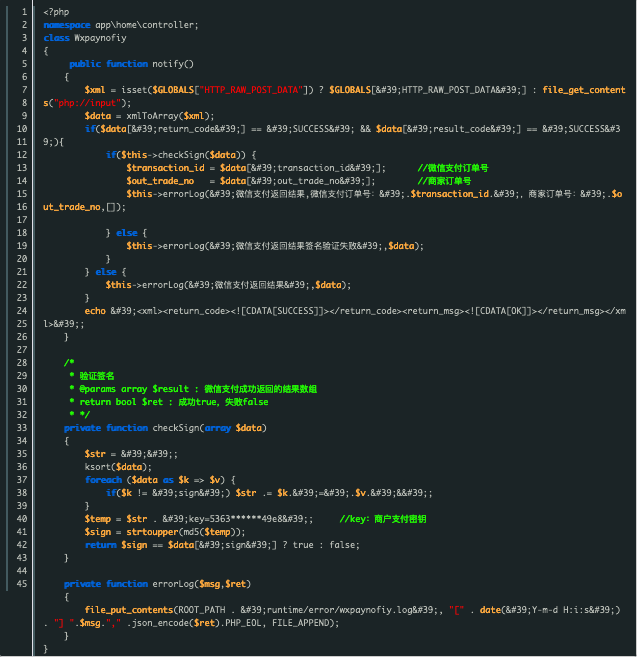Click line number 33 in the gutter

pyautogui.click(x=22, y=428)
